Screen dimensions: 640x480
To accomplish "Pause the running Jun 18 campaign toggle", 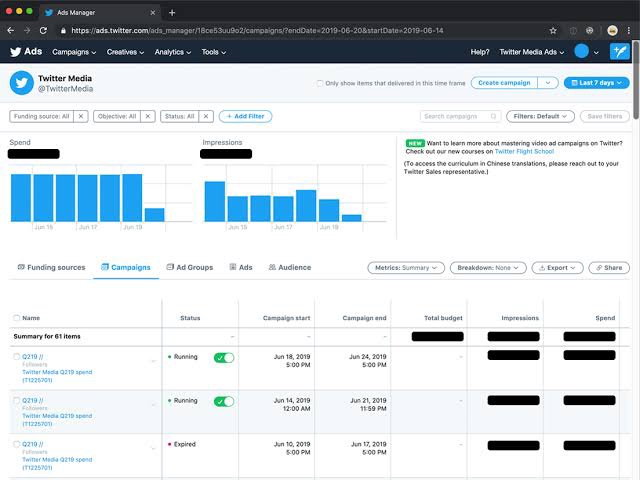I will (x=224, y=358).
